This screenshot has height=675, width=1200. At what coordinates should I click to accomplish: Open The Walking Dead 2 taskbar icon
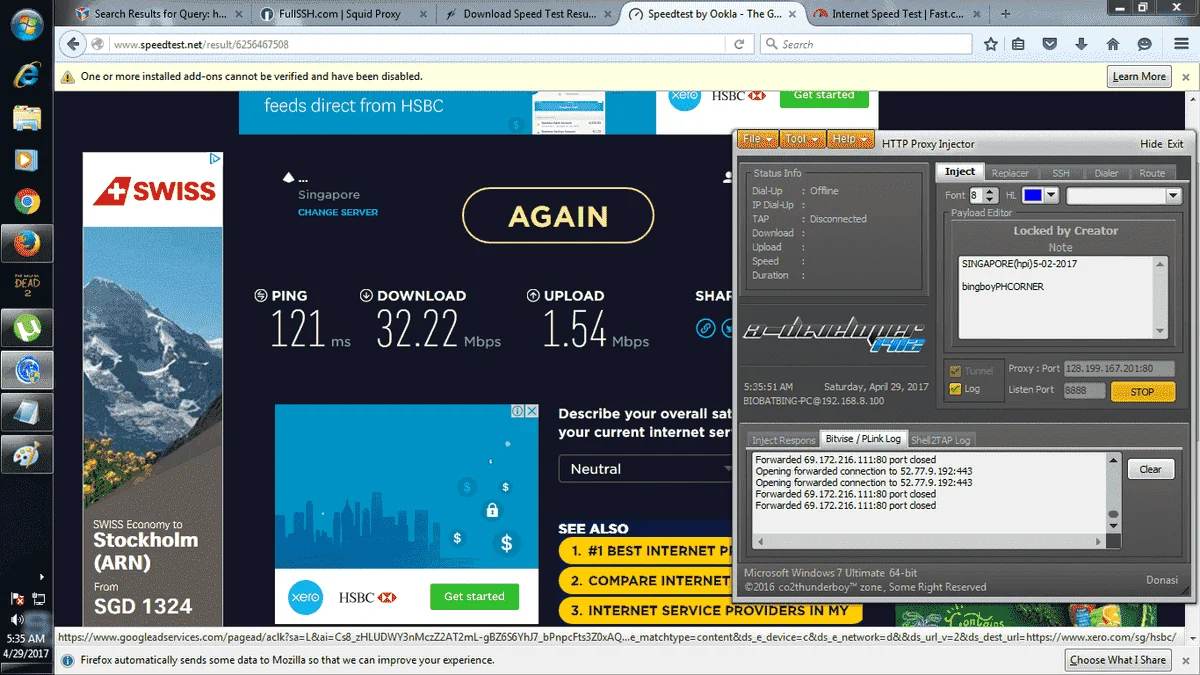pyautogui.click(x=26, y=285)
